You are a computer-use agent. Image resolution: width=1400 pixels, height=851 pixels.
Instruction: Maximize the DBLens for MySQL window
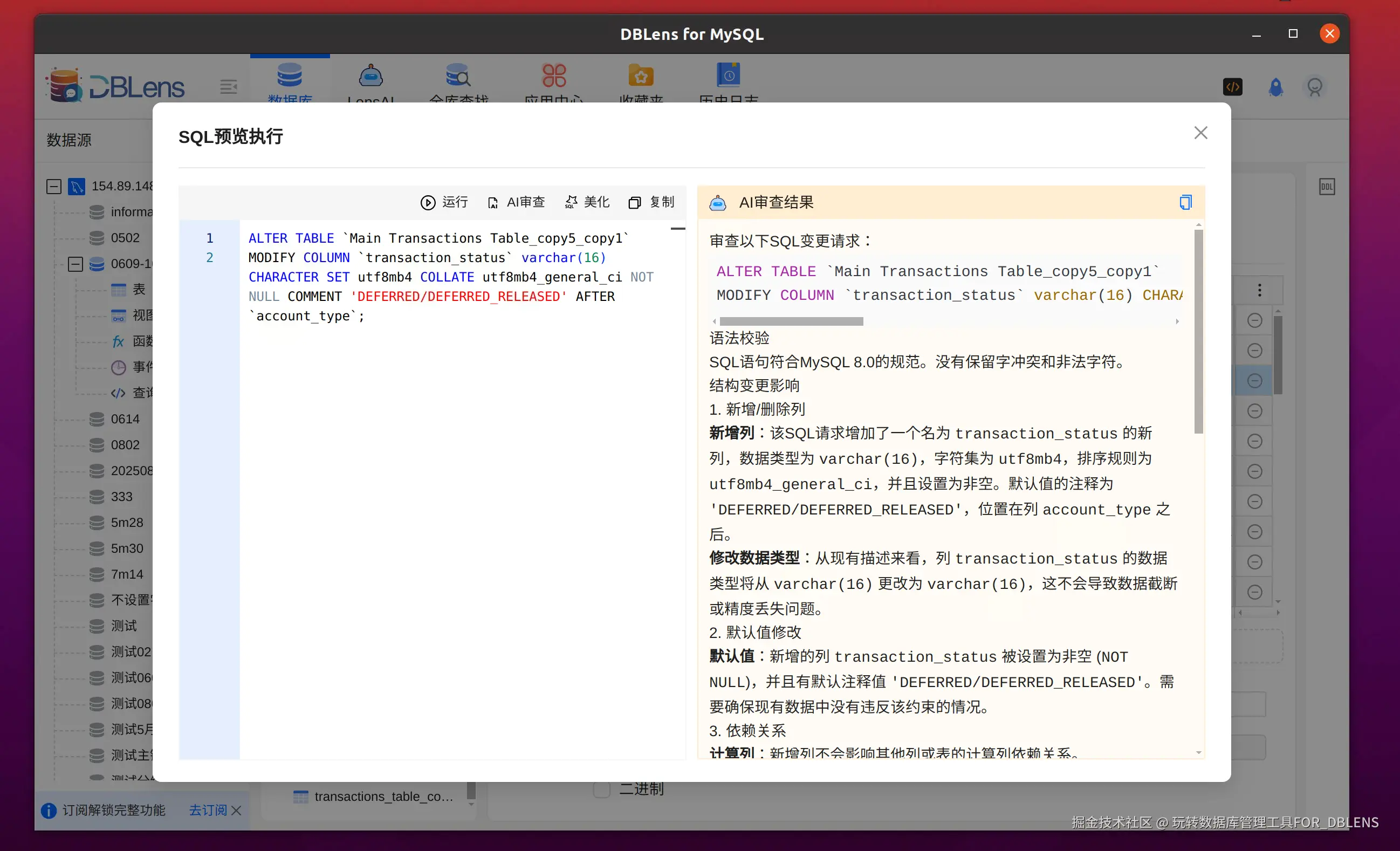coord(1293,33)
